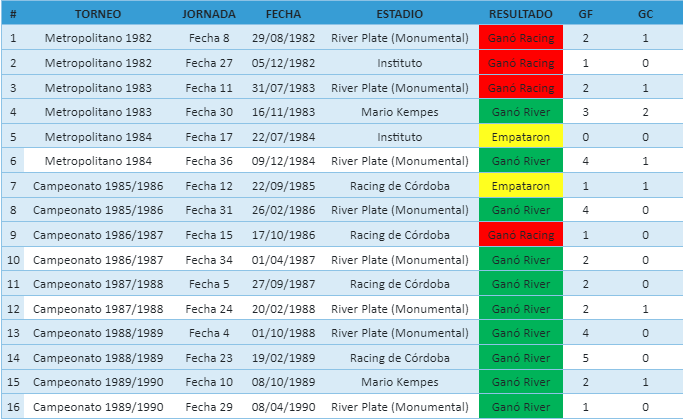Viewport: 686px width, 420px height.
Task: Click the FECHA column header
Action: coord(284,14)
